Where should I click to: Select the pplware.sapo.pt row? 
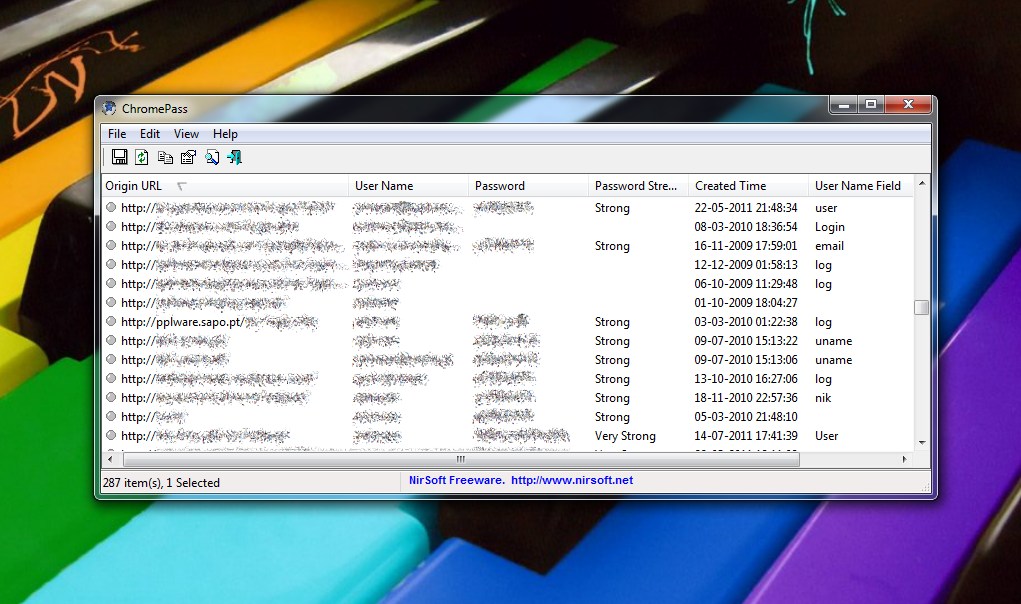coord(508,322)
